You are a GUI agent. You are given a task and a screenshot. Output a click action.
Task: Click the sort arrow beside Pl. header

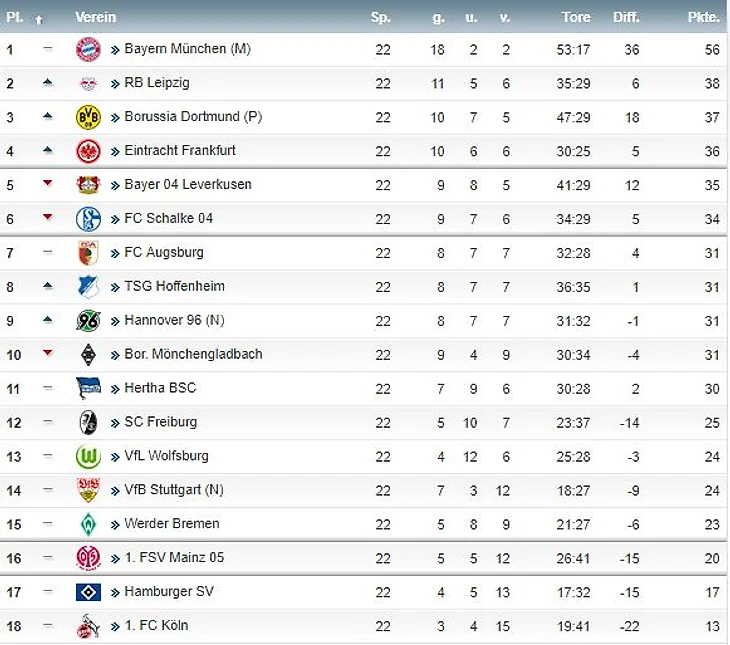click(39, 19)
